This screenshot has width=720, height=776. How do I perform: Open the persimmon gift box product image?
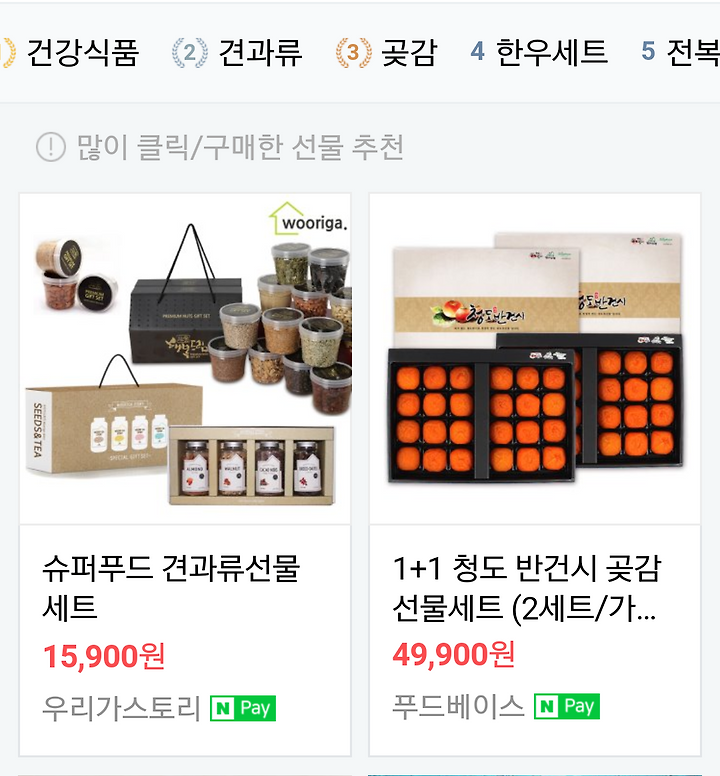535,359
